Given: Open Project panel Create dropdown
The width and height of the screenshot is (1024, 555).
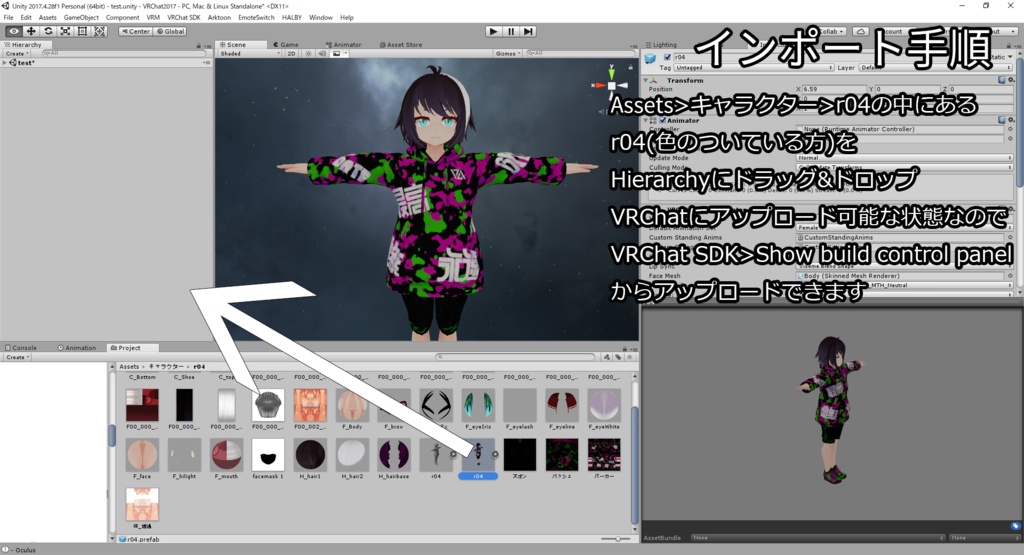Looking at the screenshot, I should click(x=16, y=357).
